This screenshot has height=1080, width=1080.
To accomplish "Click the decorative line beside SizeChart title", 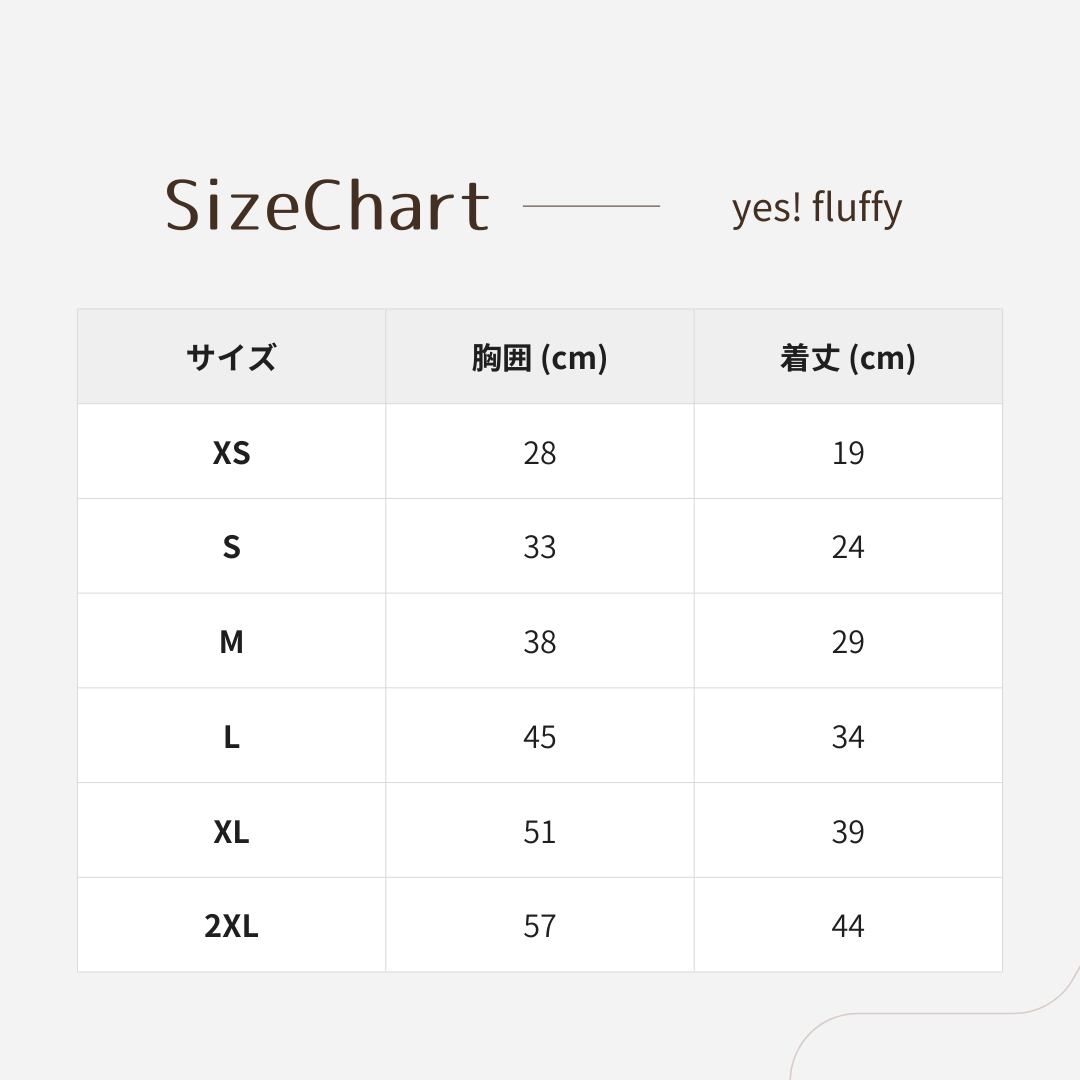I will coord(591,206).
